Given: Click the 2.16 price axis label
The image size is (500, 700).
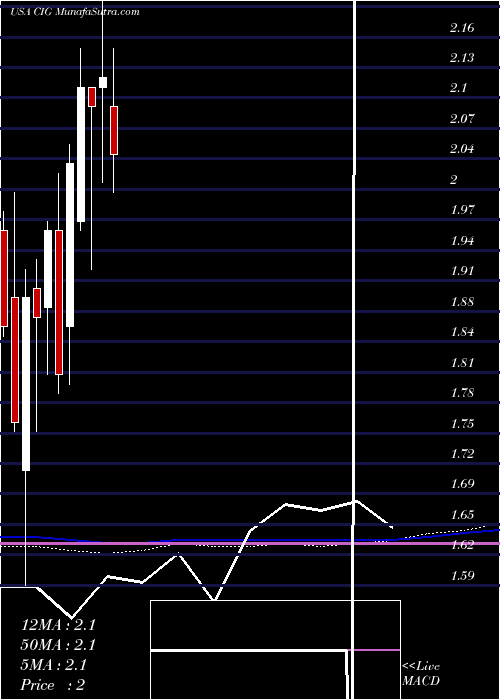Looking at the screenshot, I should click(462, 29).
